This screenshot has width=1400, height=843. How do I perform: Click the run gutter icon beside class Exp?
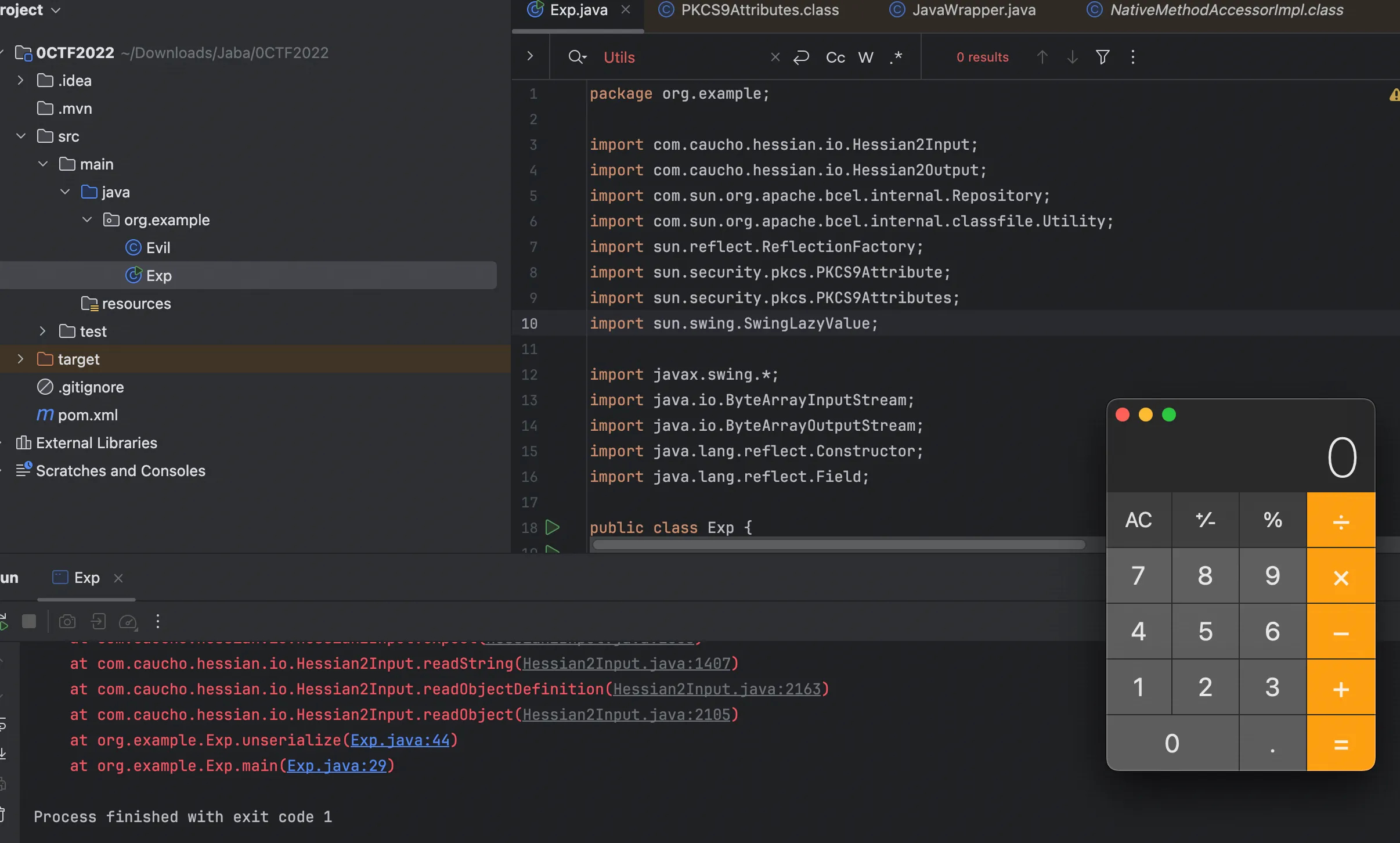pyautogui.click(x=553, y=527)
